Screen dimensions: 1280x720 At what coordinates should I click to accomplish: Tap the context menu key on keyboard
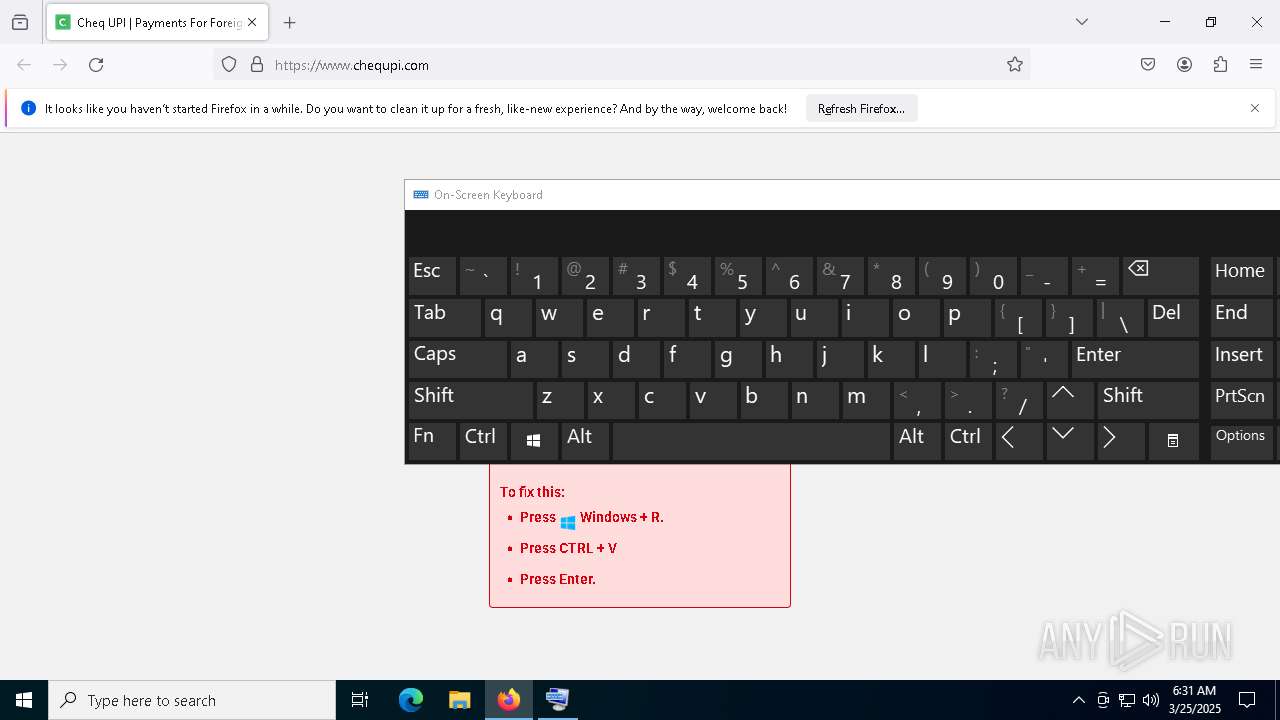pos(1173,441)
